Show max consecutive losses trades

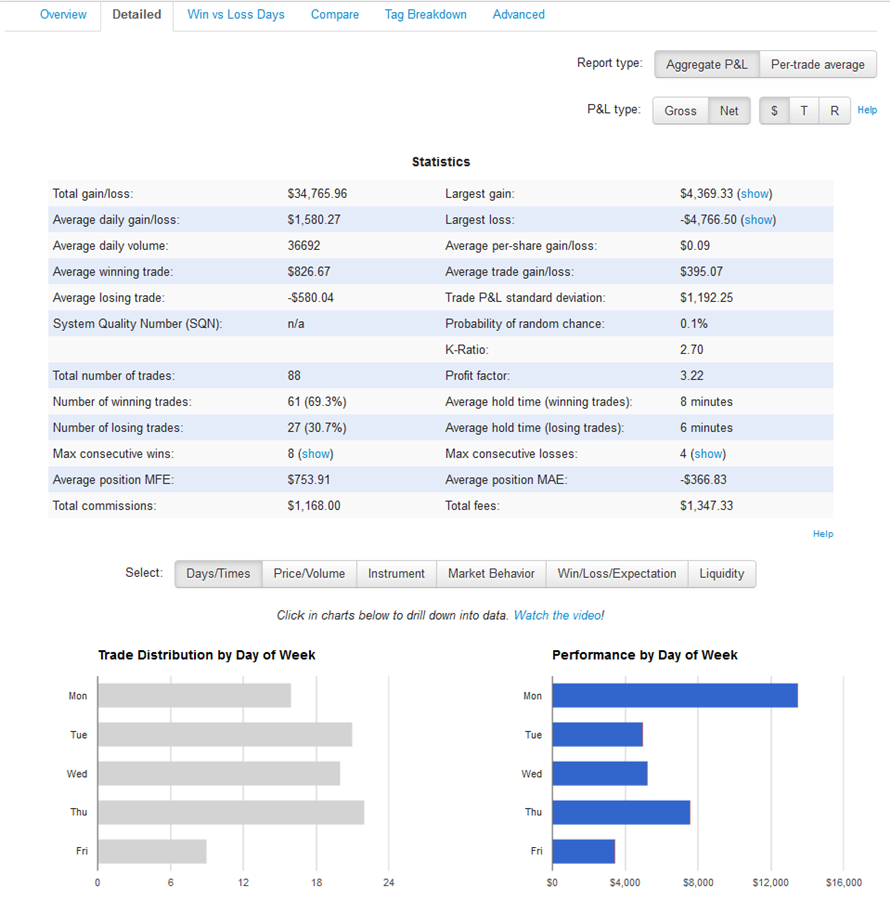pyautogui.click(x=709, y=454)
